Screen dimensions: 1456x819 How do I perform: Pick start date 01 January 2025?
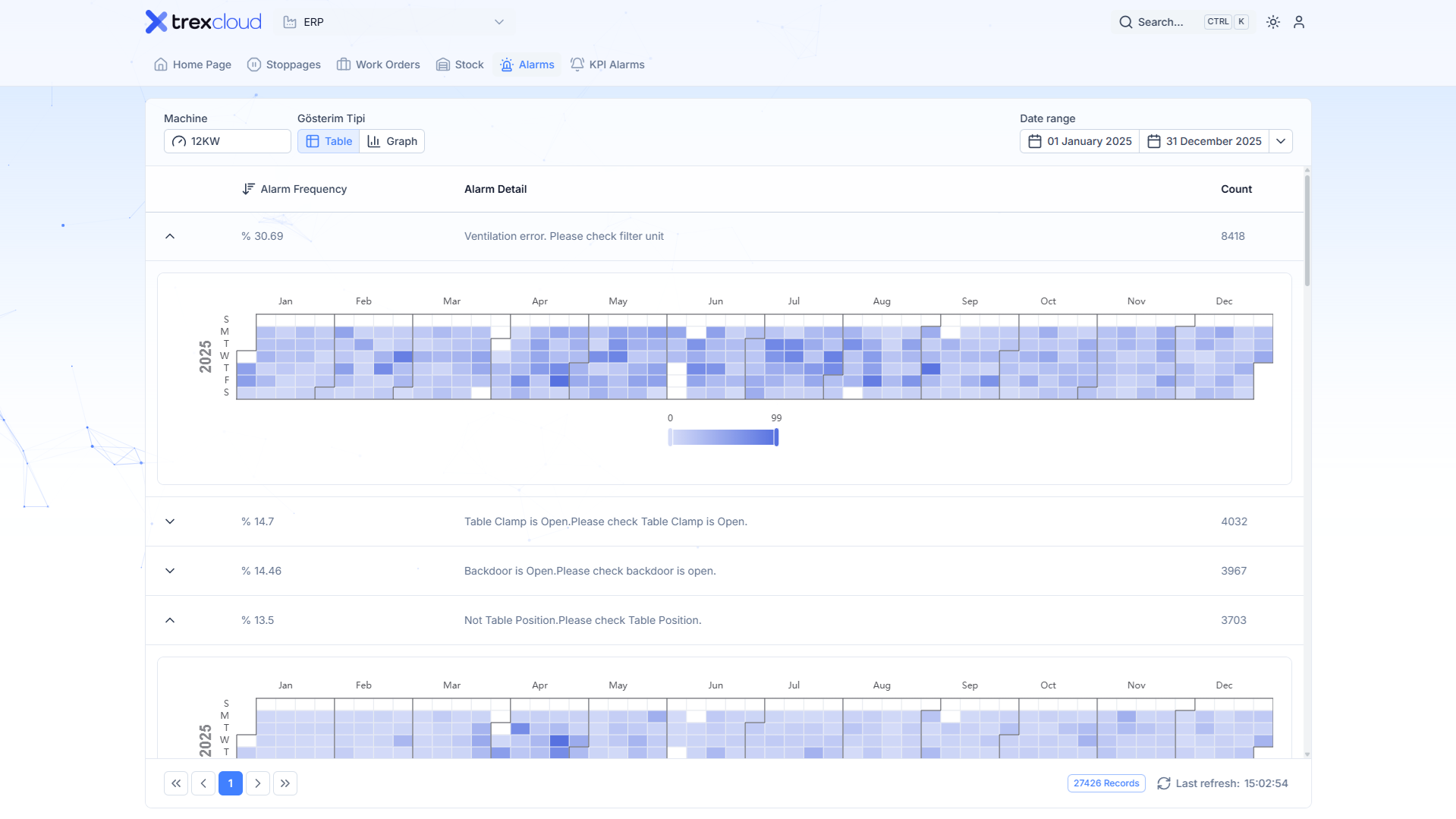(1080, 141)
